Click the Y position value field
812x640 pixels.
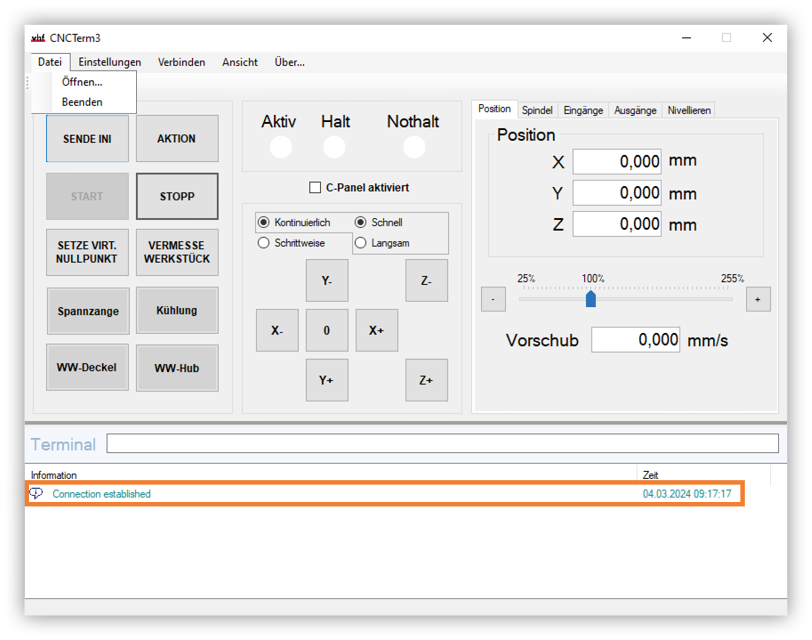tap(617, 193)
